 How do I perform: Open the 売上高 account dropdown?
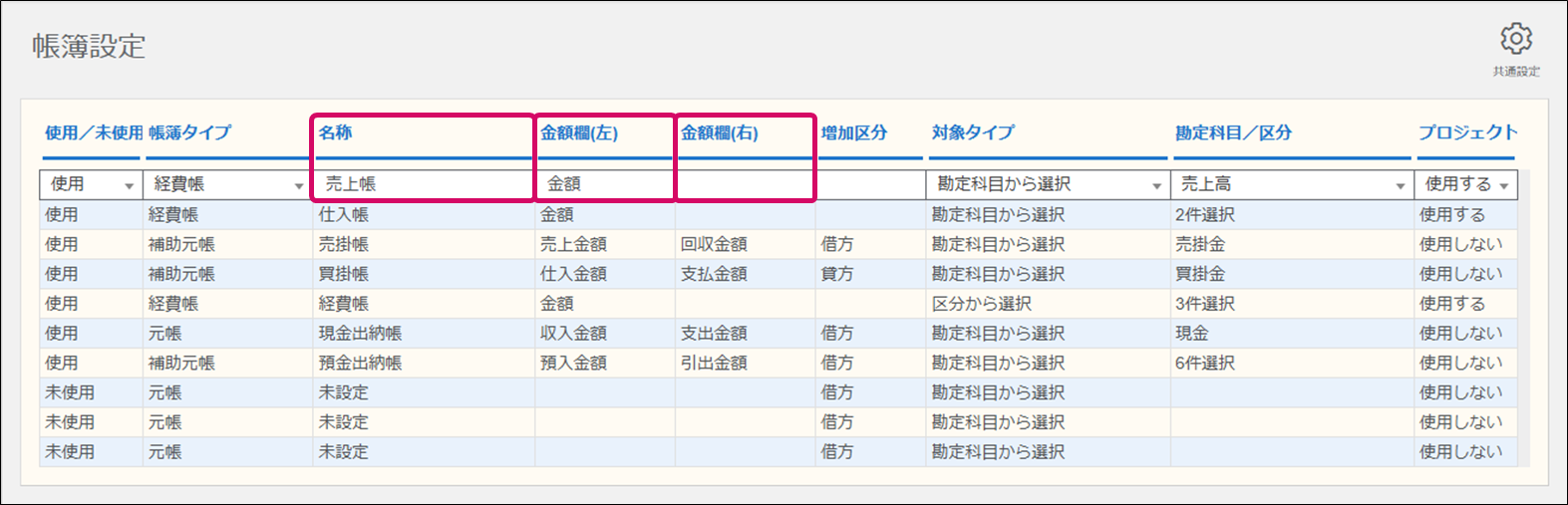[x=1400, y=185]
